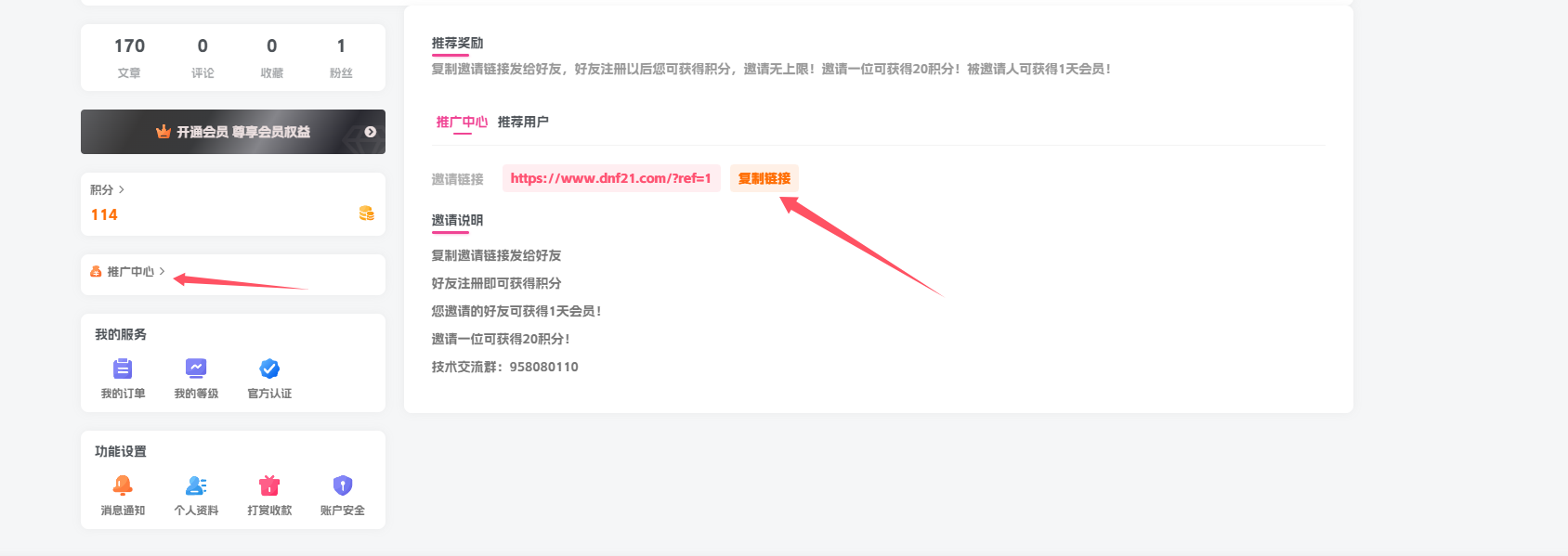Open the 我的等级 level icon

point(196,369)
